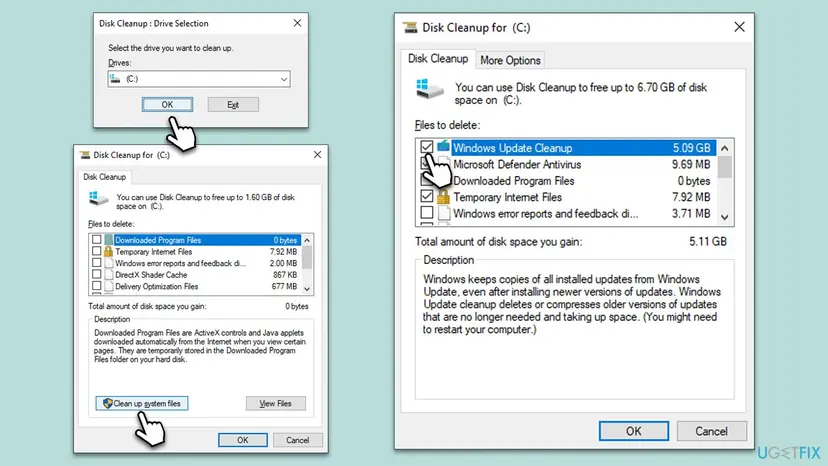Click the disk icon in the large window title bar

(x=410, y=27)
